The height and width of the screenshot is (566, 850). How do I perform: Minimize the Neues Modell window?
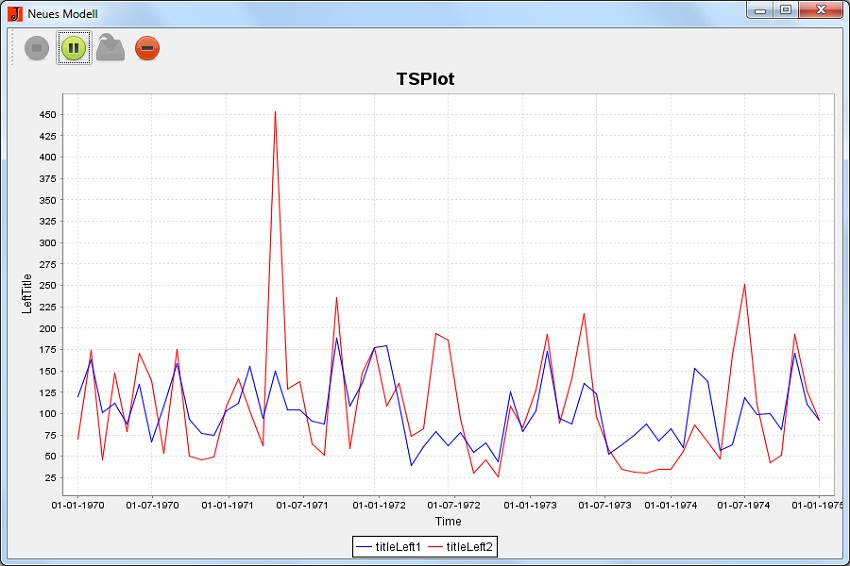tap(761, 10)
